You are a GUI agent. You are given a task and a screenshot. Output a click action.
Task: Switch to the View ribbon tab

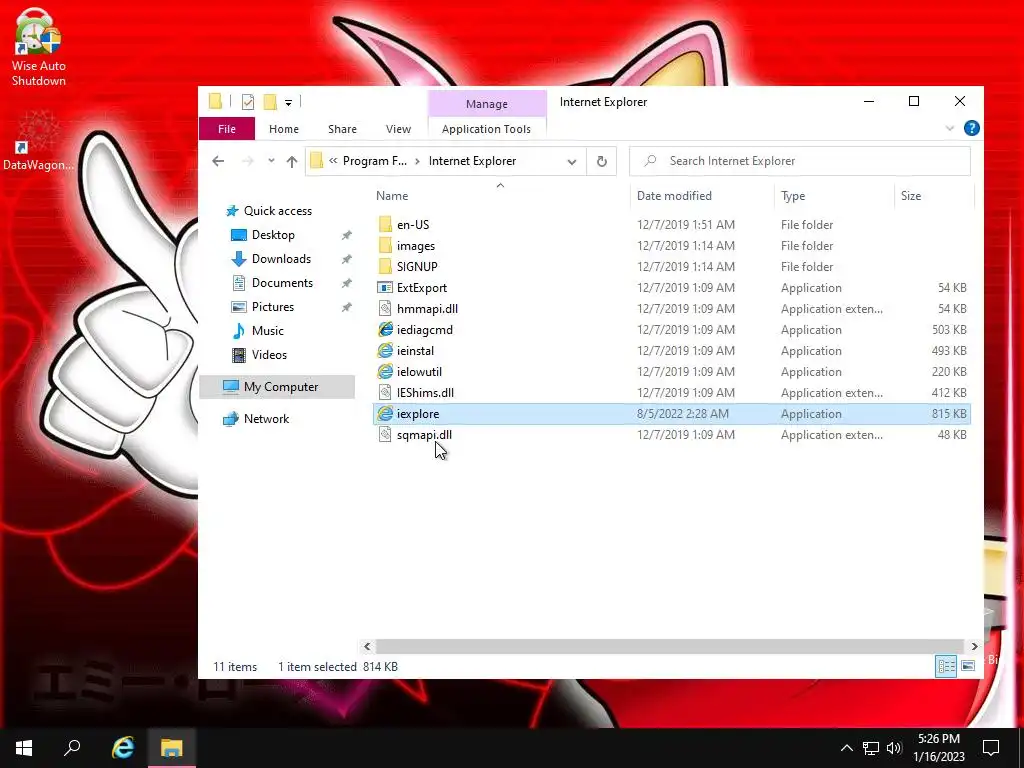[398, 129]
